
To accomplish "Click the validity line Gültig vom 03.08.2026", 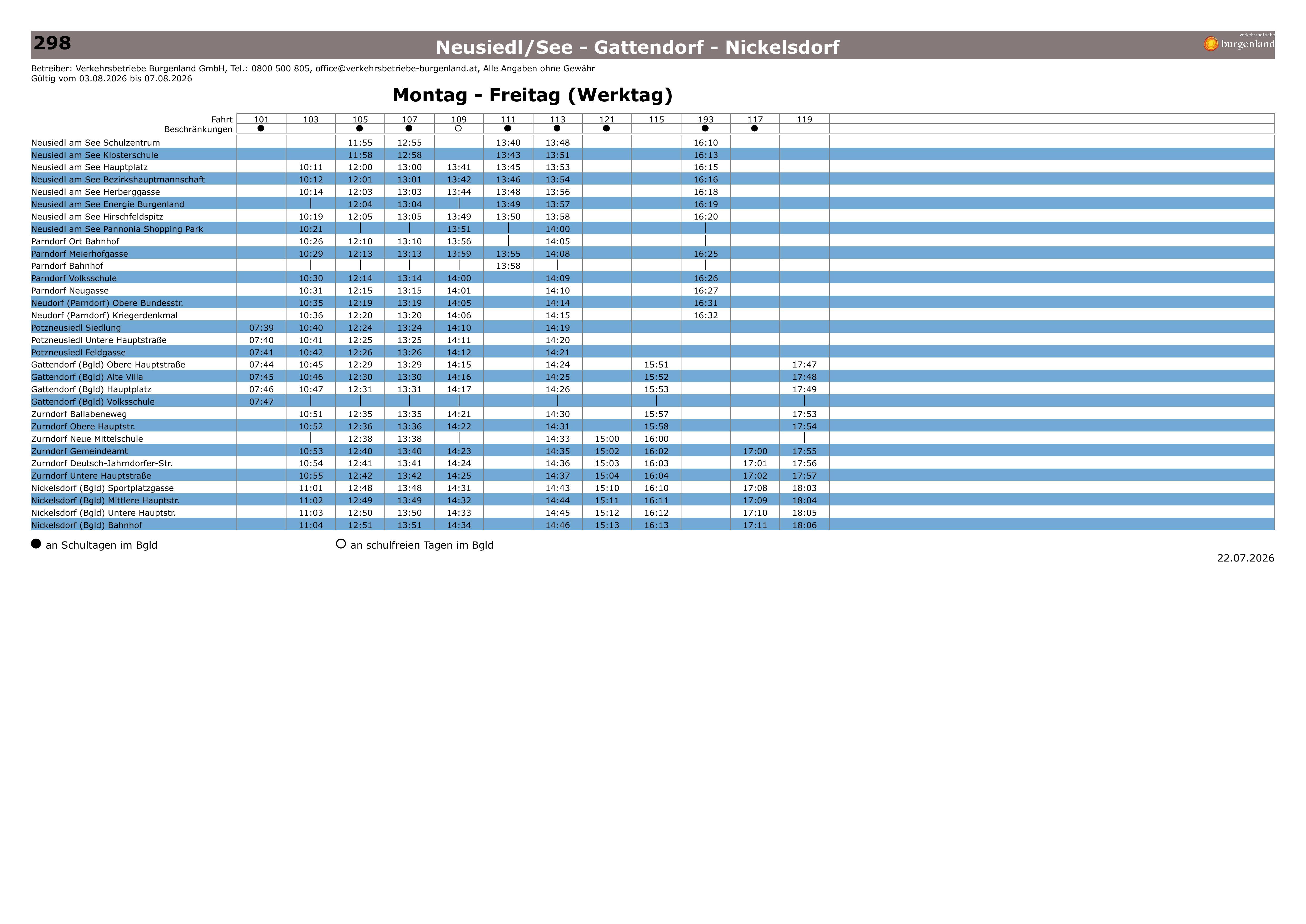I will (112, 78).
